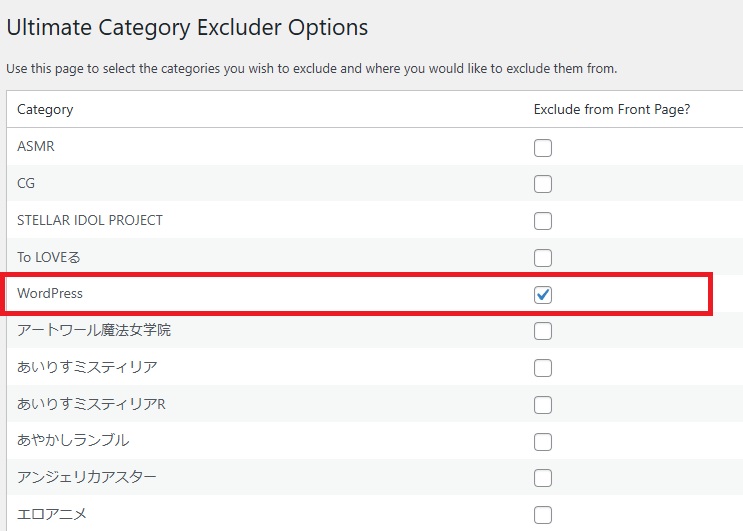This screenshot has height=531, width=743.
Task: Tick the あいりすミスティリア checkbox
Action: [543, 368]
